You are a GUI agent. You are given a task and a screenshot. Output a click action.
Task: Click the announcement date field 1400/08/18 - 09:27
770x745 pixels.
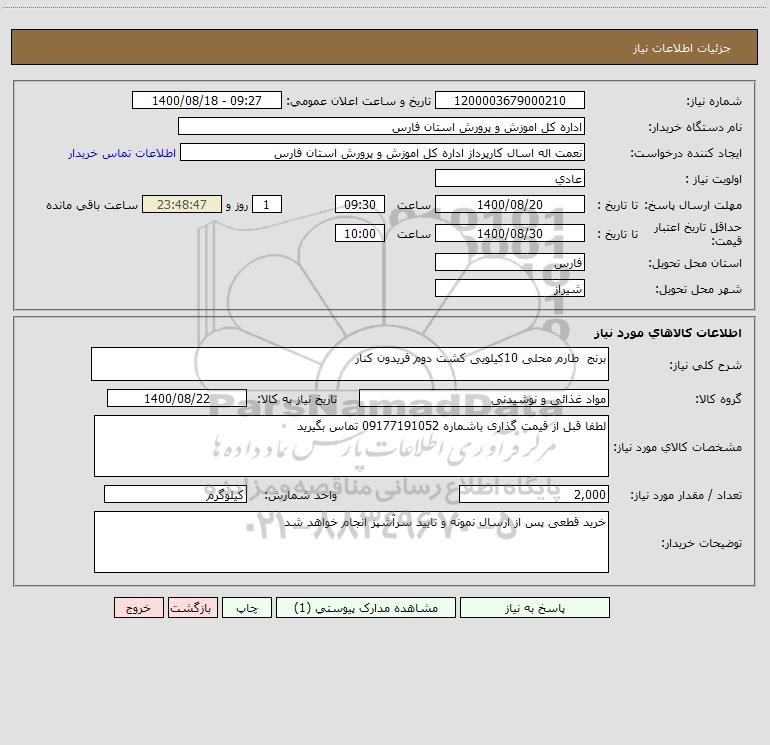pos(207,100)
